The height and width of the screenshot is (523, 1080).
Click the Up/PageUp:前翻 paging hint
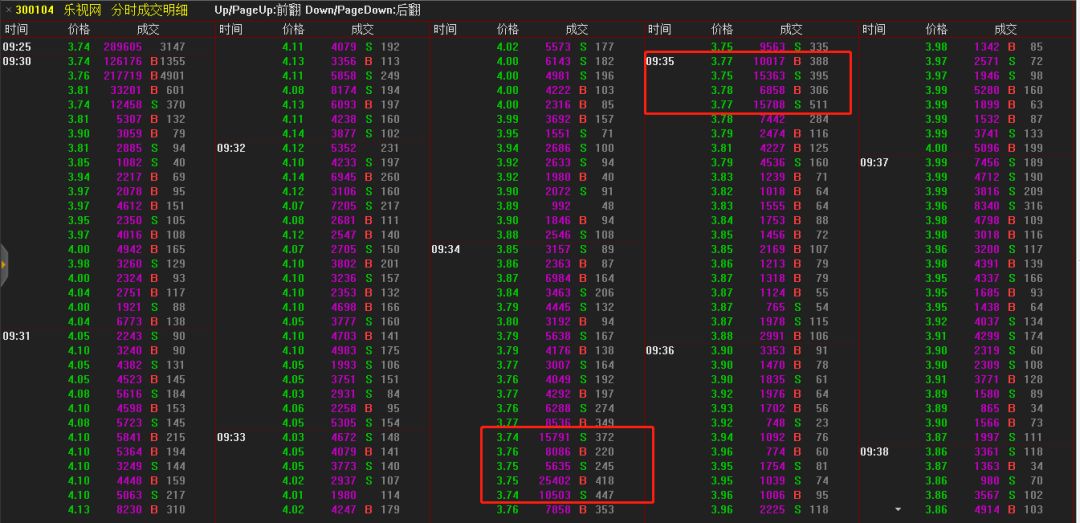pyautogui.click(x=258, y=10)
